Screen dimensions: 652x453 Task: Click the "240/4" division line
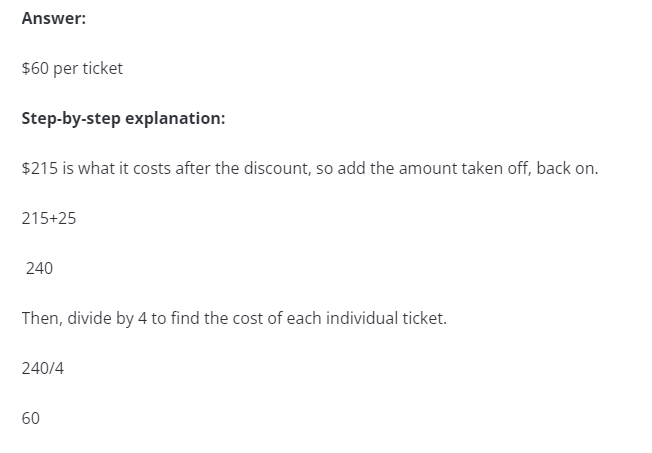(x=43, y=369)
